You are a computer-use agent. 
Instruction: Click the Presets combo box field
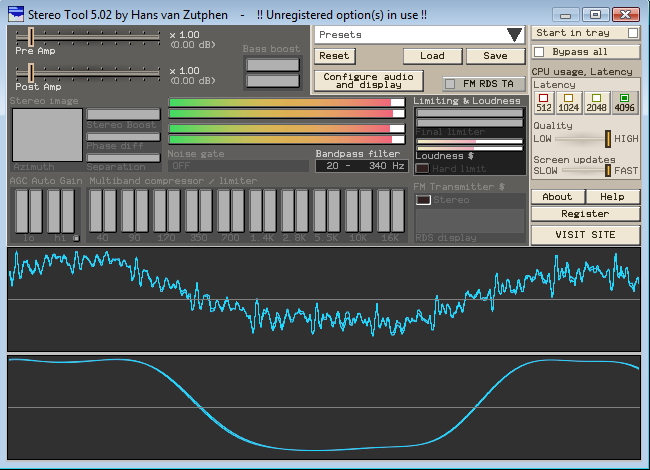420,35
